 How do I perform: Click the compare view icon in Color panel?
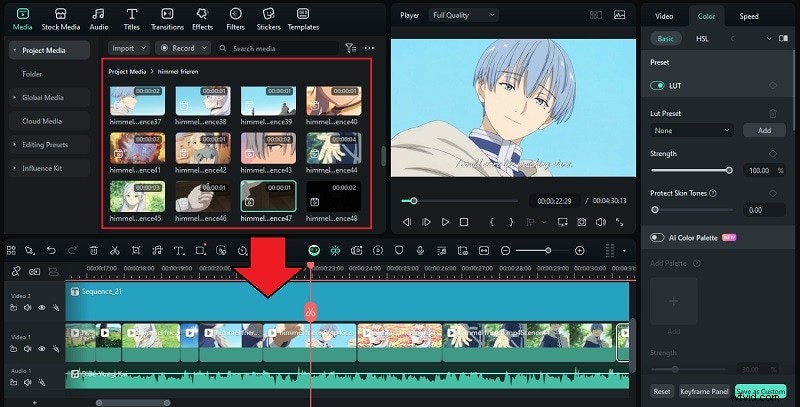783,38
